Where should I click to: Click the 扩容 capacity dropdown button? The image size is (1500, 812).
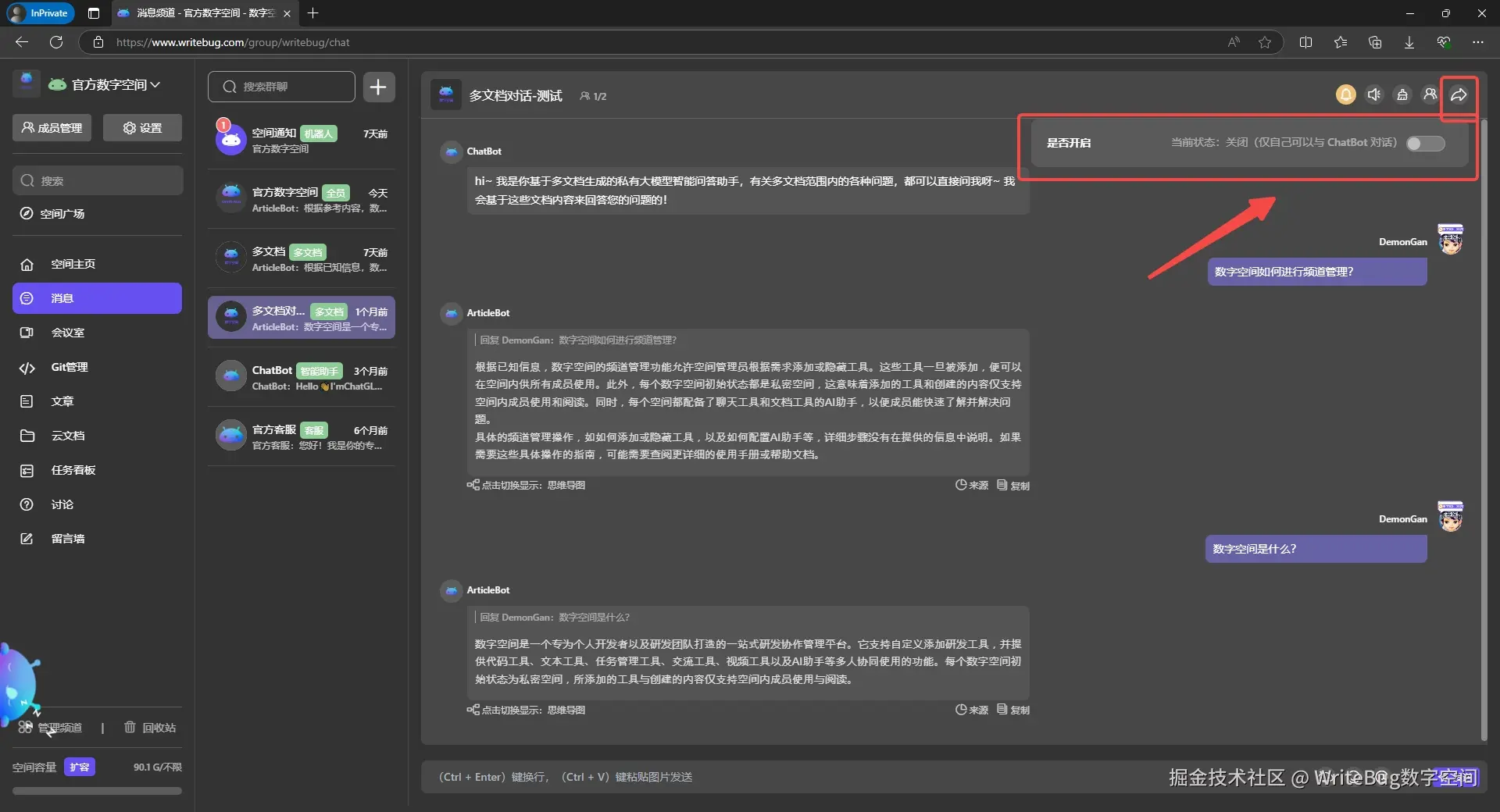coord(80,767)
